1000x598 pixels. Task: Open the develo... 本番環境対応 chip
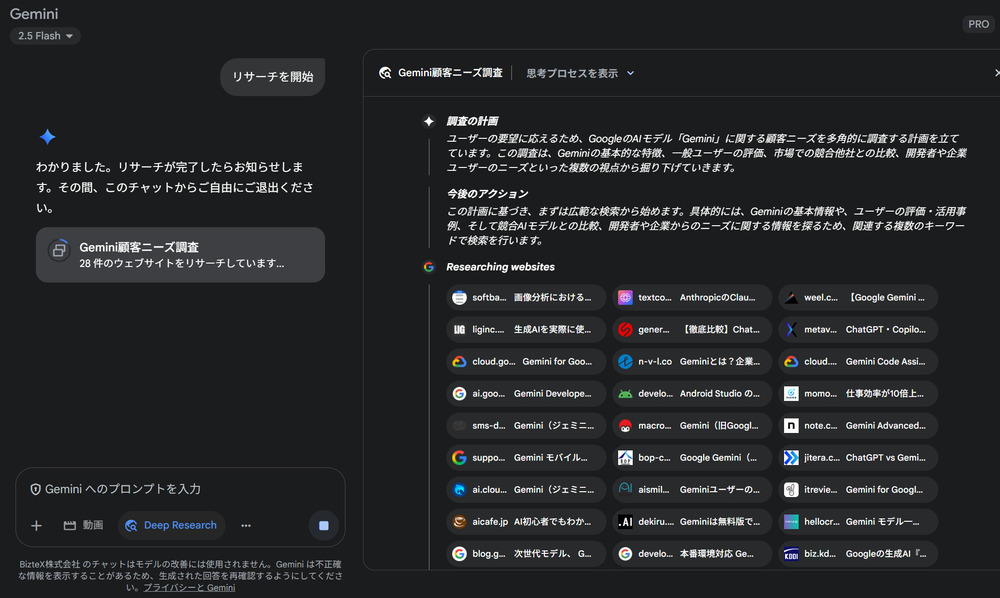click(x=692, y=554)
